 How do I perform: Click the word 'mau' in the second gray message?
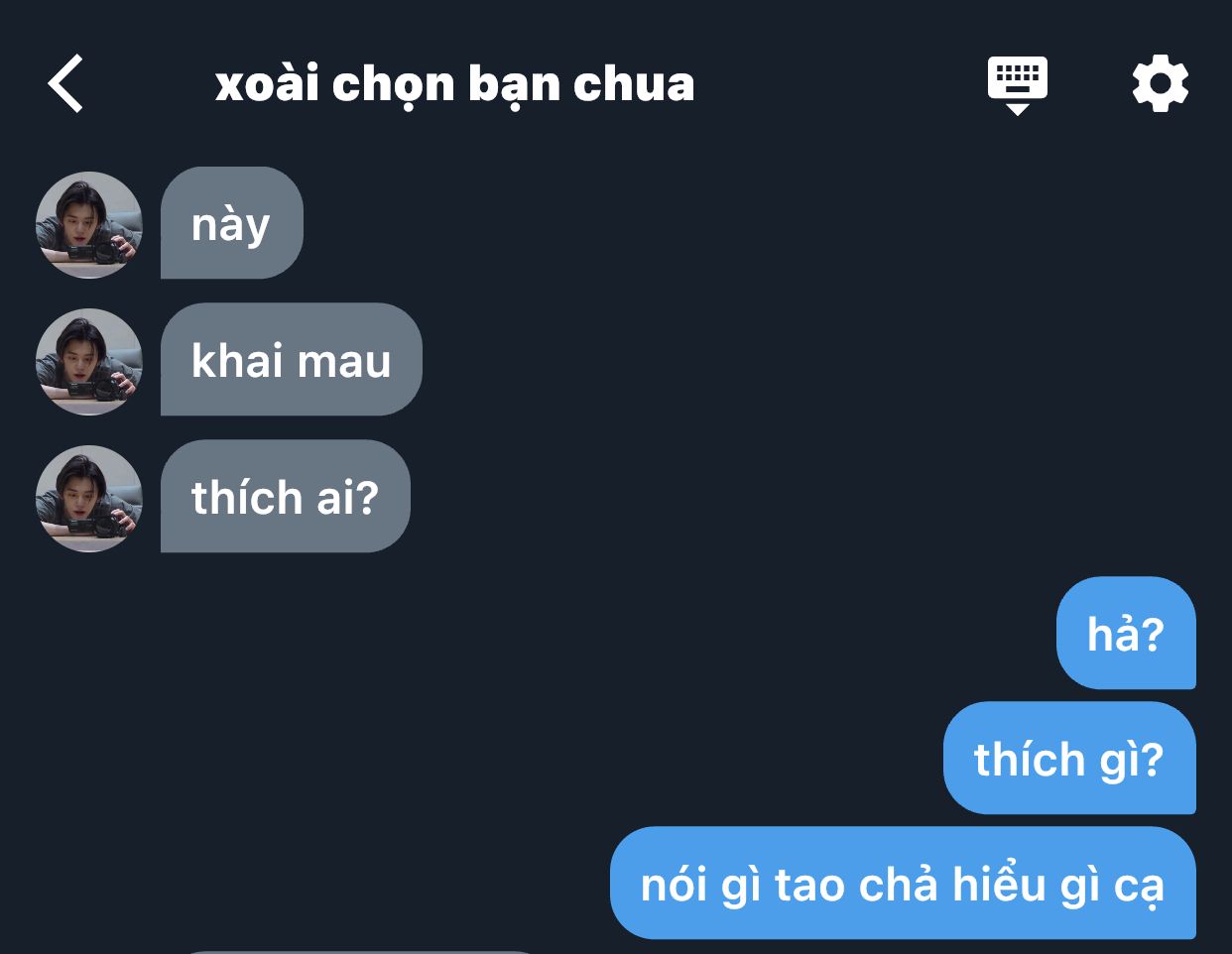(343, 361)
